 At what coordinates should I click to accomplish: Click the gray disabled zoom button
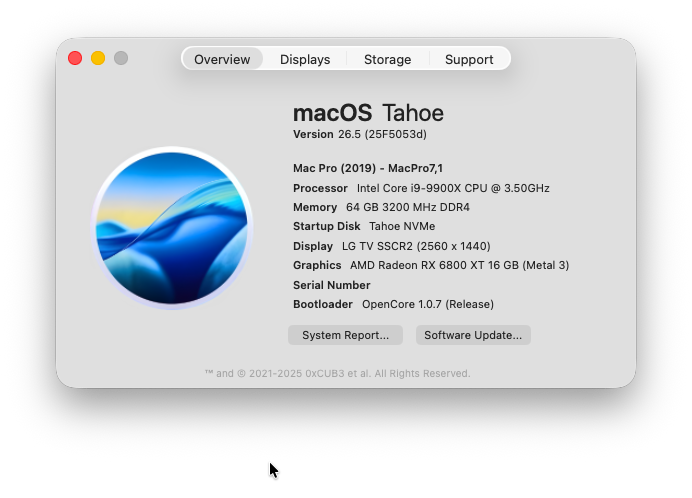click(121, 58)
